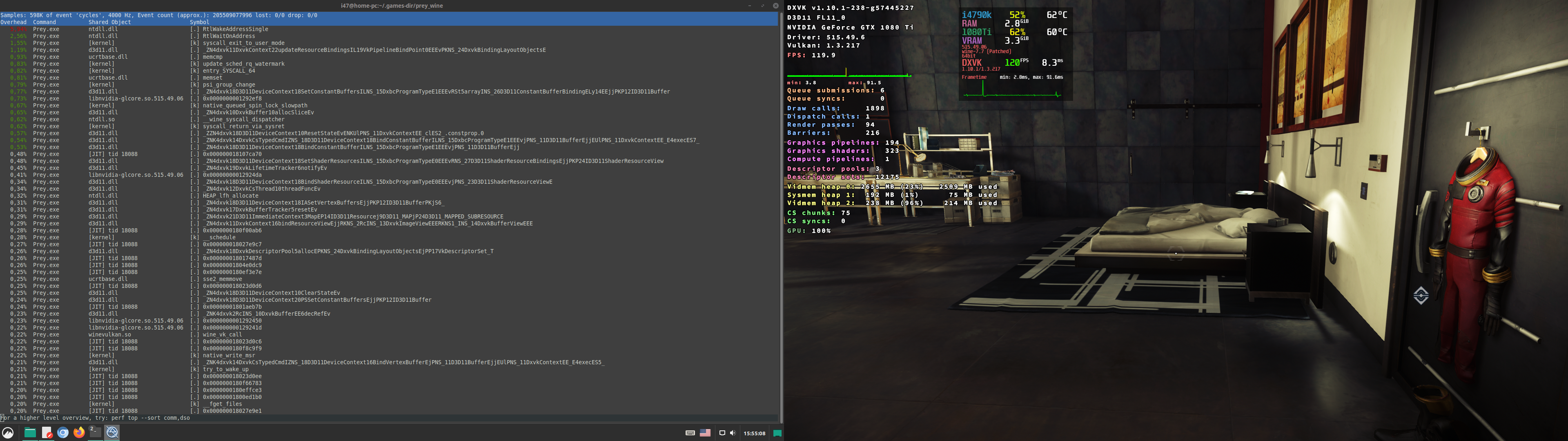Click the display tray icon
Viewport: 1568px width, 441px height.
click(722, 433)
